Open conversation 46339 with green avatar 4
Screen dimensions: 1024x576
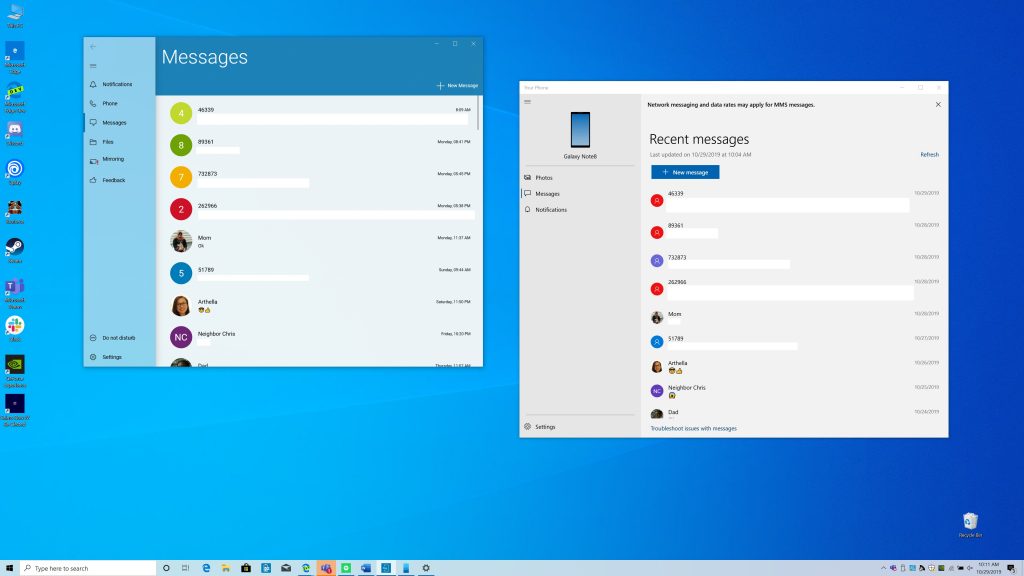[320, 113]
